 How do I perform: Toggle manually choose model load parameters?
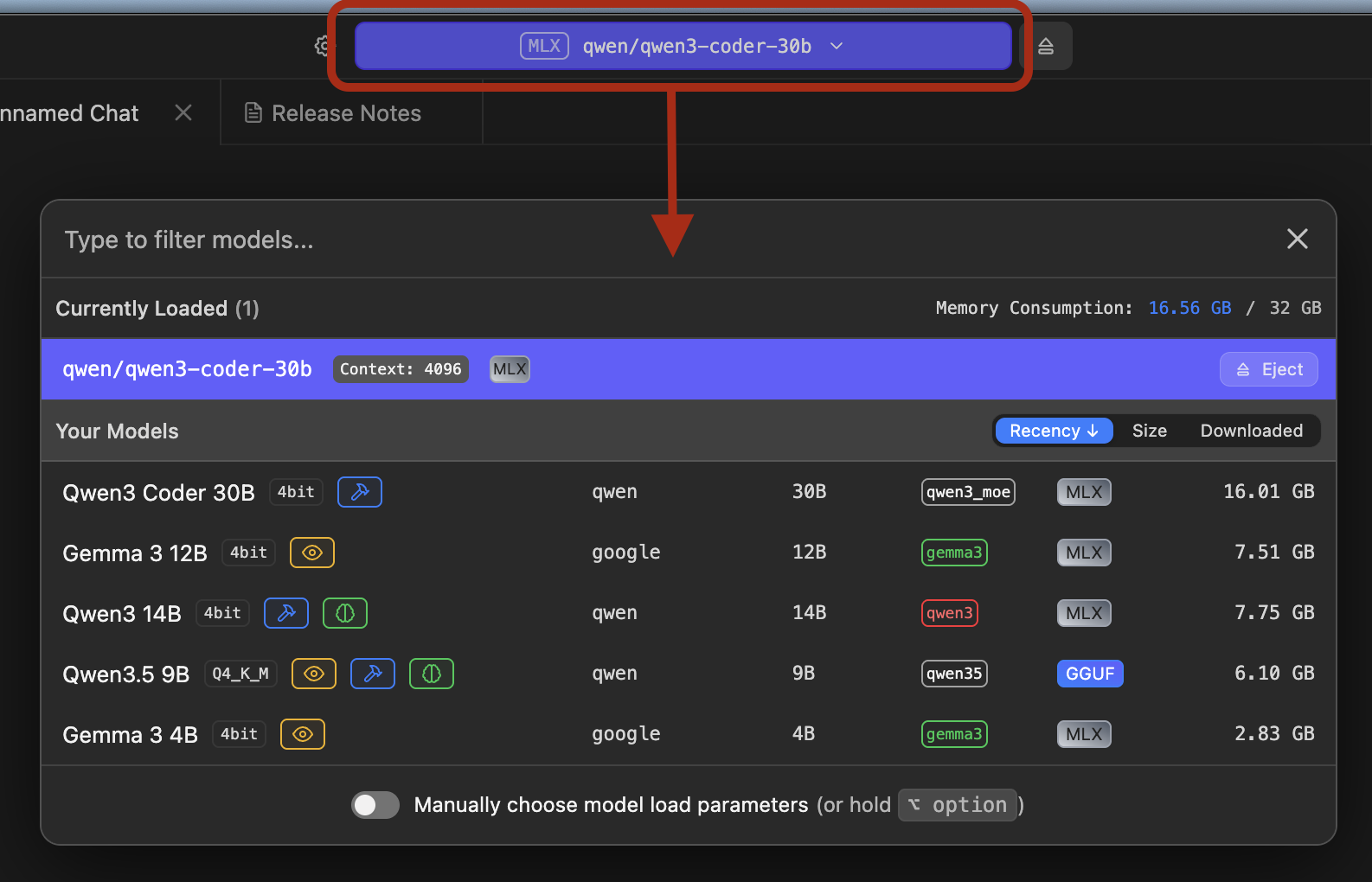click(375, 805)
